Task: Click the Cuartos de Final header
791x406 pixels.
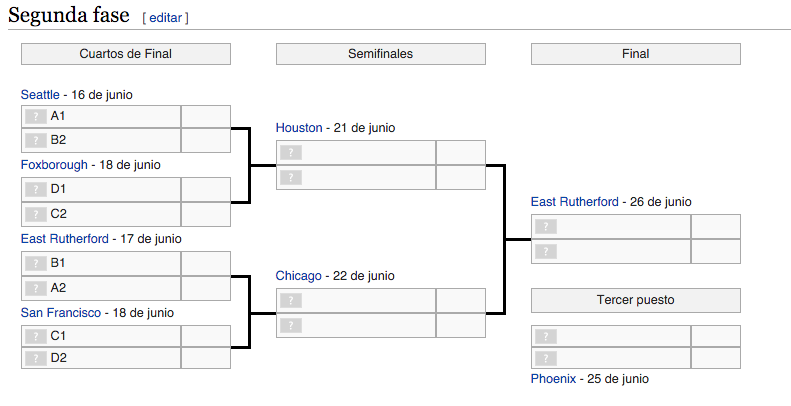Action: pos(126,54)
